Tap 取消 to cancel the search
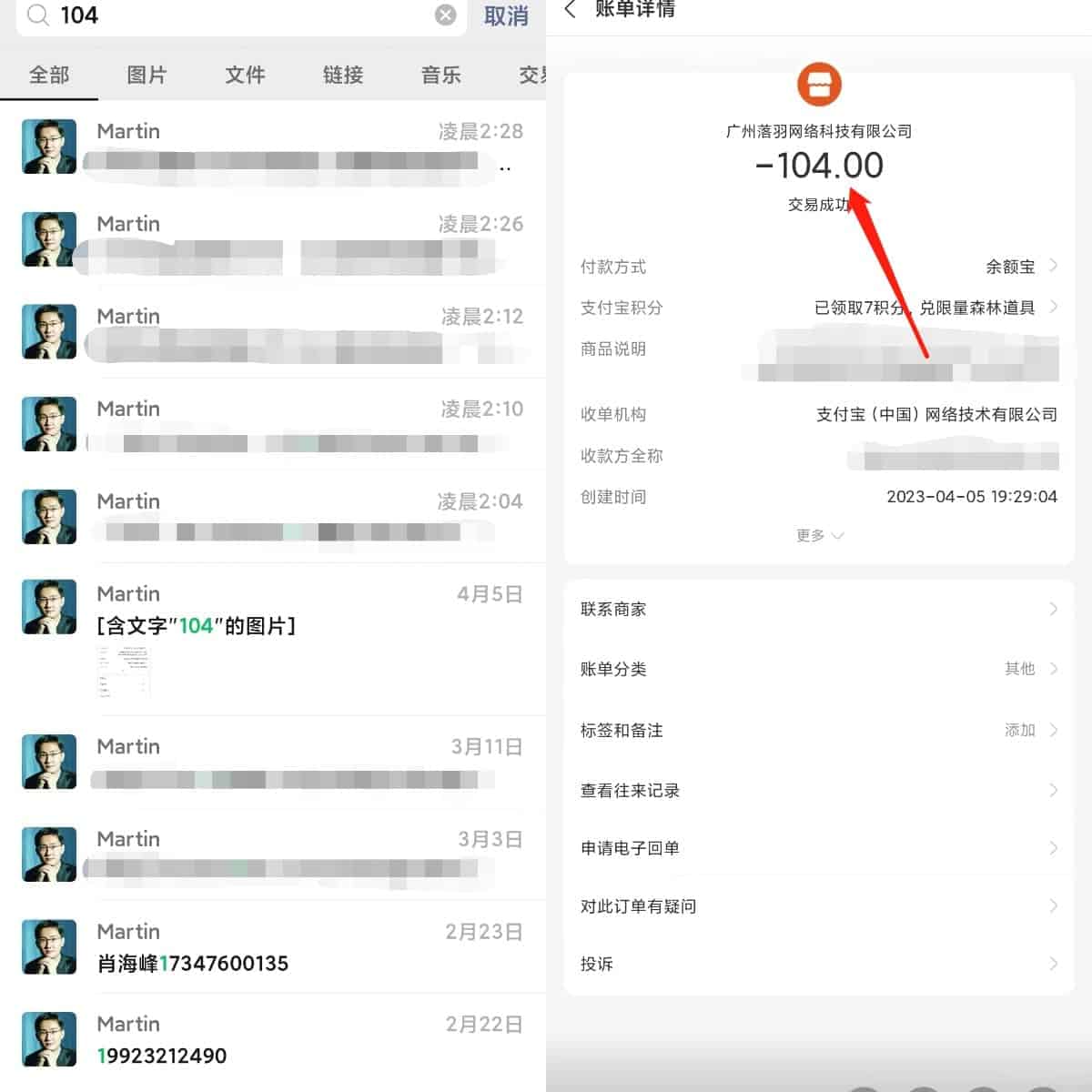The image size is (1092, 1092). pyautogui.click(x=506, y=16)
